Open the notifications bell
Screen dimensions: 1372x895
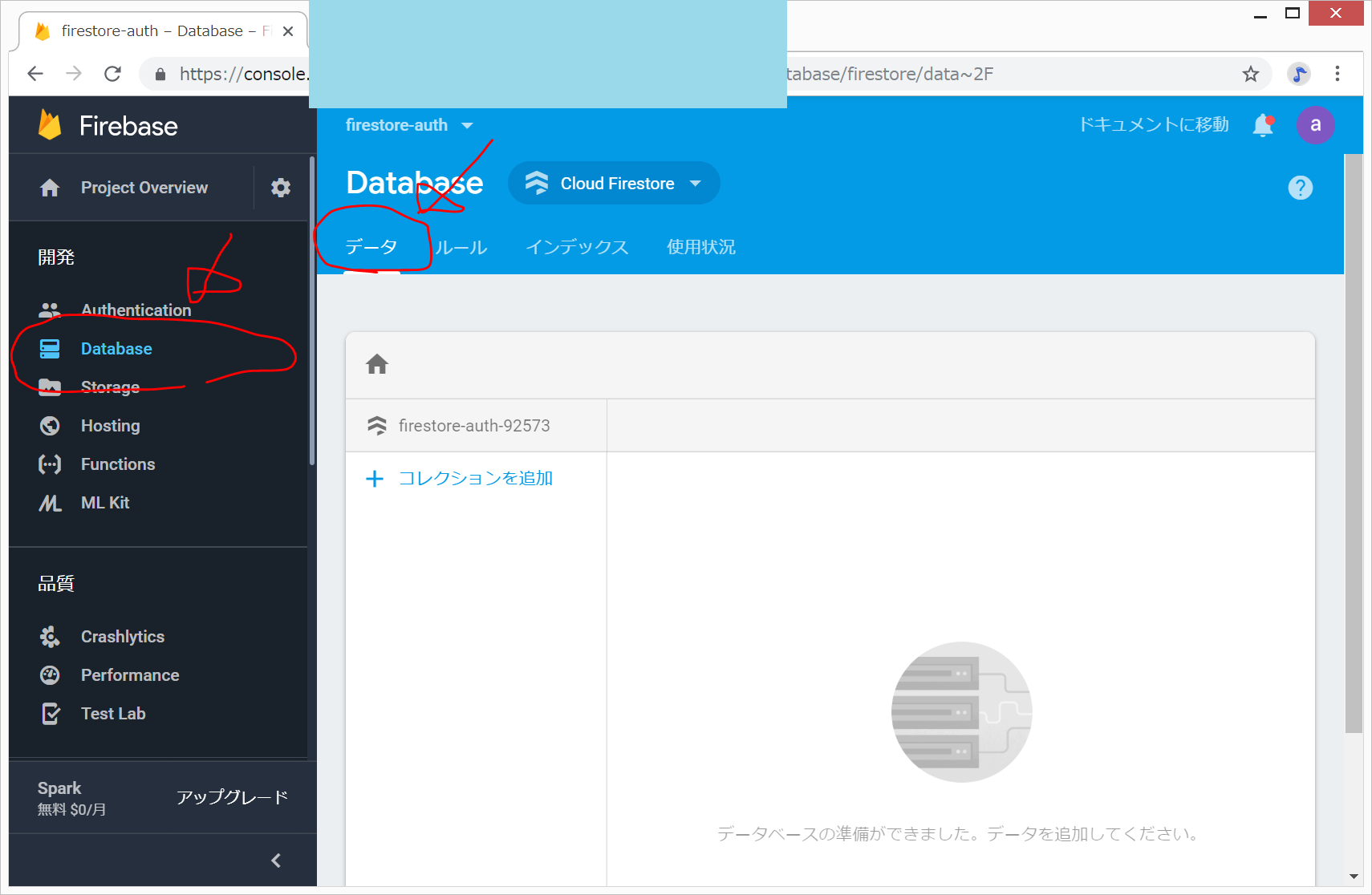coord(1263,125)
